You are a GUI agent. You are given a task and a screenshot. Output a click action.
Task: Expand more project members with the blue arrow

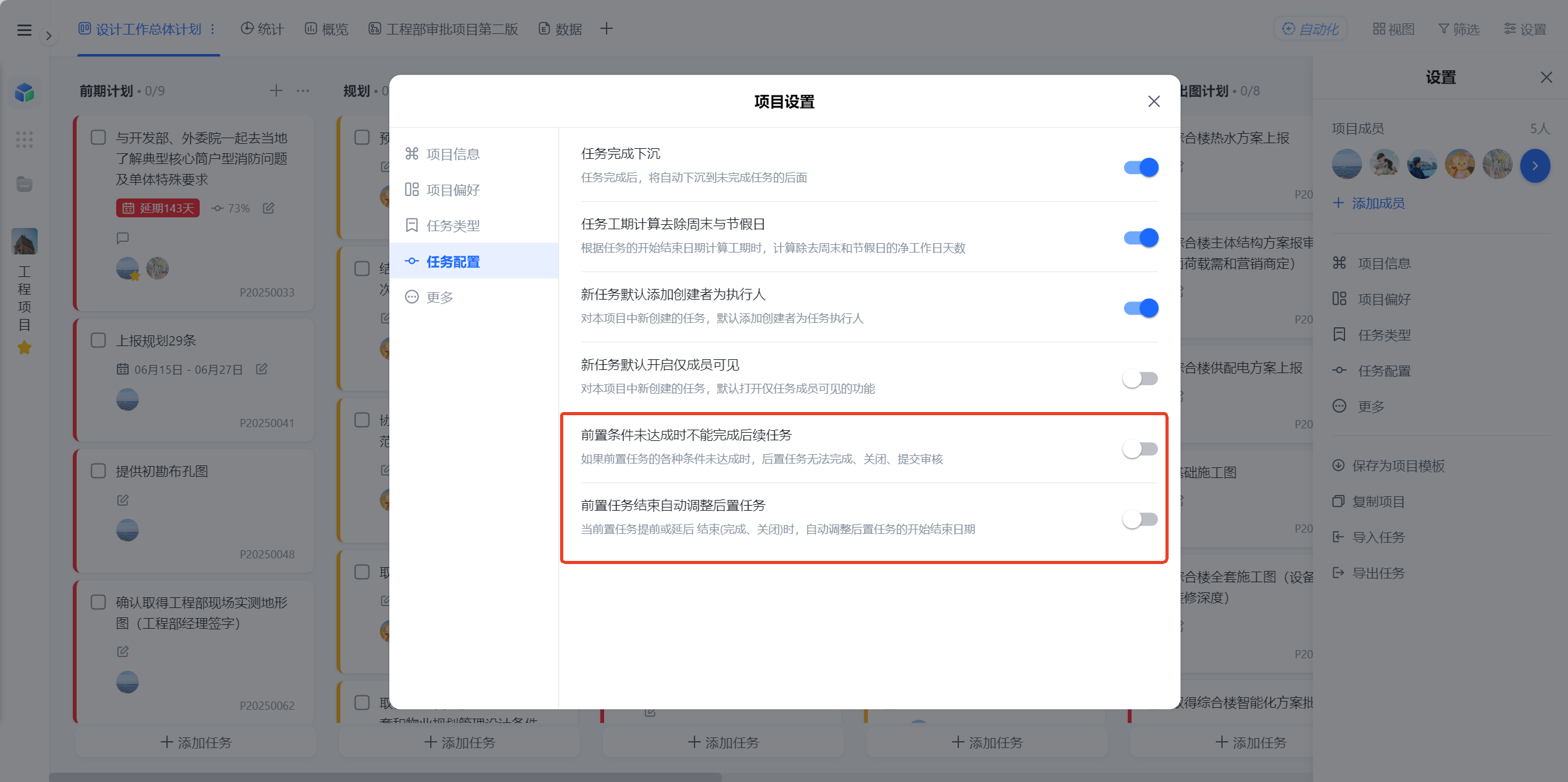pyautogui.click(x=1535, y=166)
